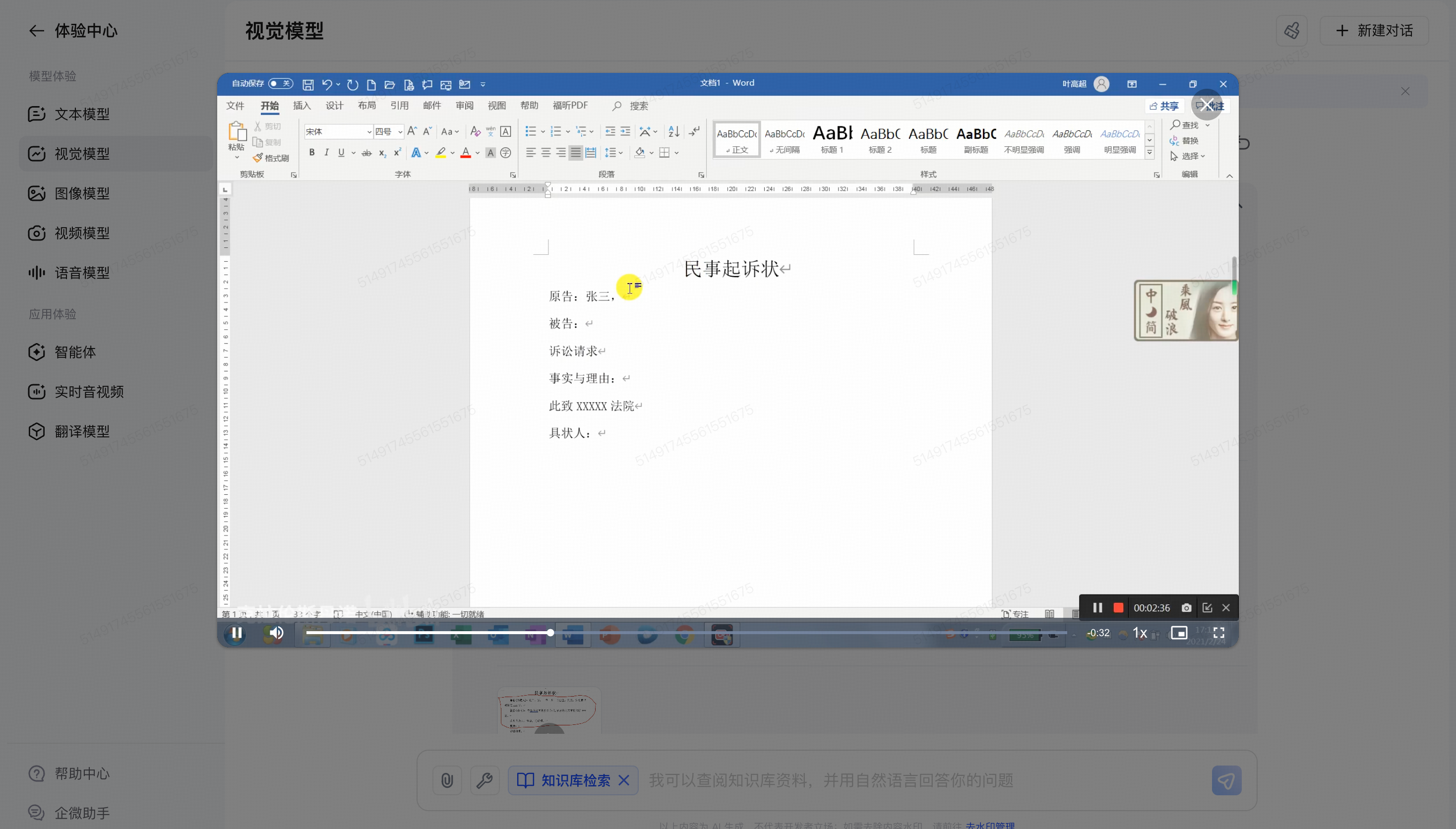The image size is (1456, 829).
Task: Mute the video volume
Action: (277, 633)
